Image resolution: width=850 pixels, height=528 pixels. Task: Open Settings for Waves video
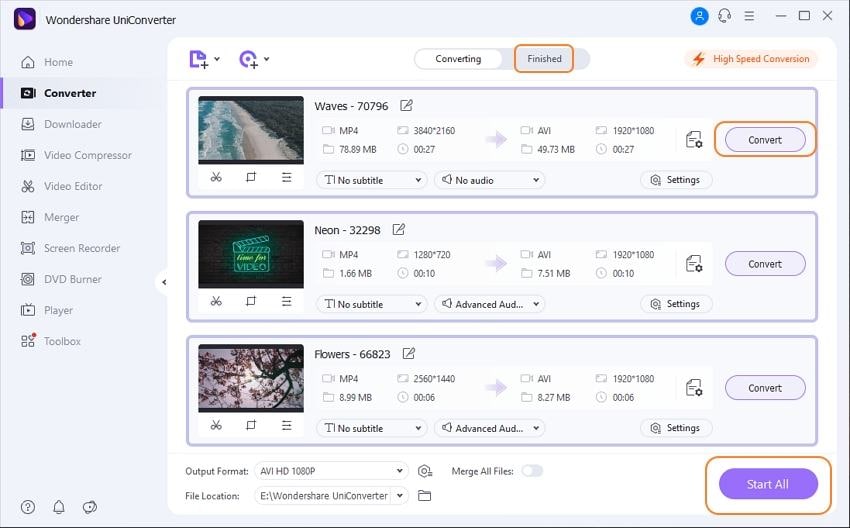click(x=675, y=180)
